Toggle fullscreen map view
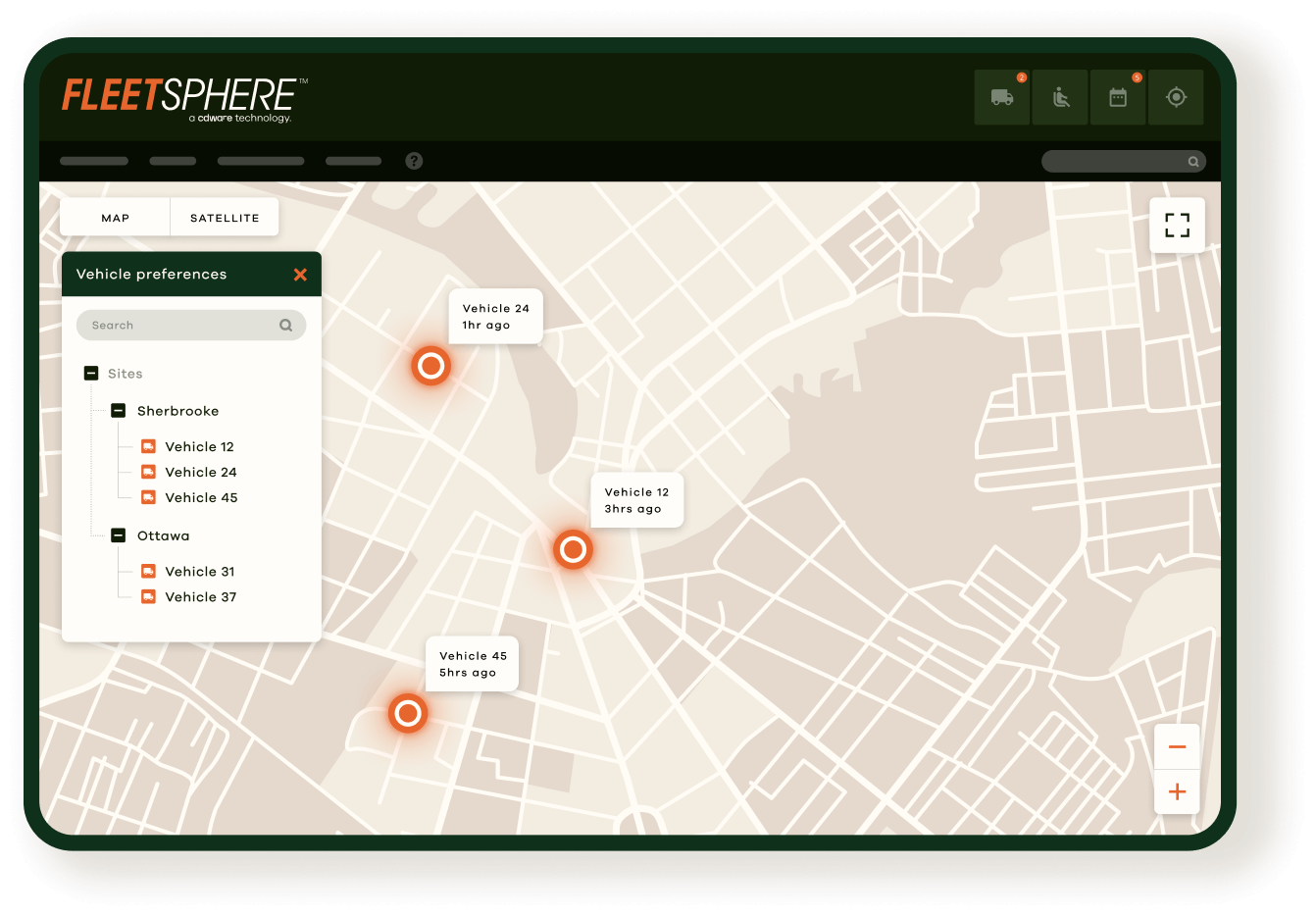Viewport: 1316px width, 916px height. click(1177, 225)
